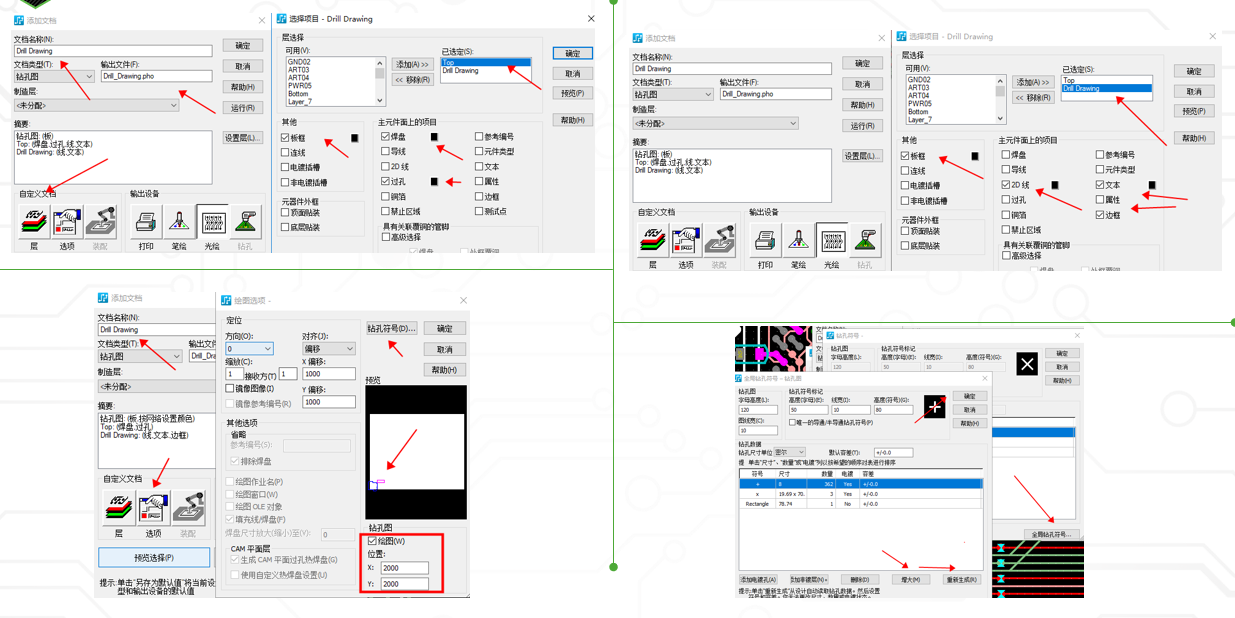Click the 板框 color swatch in upper-left dialog

point(354,138)
